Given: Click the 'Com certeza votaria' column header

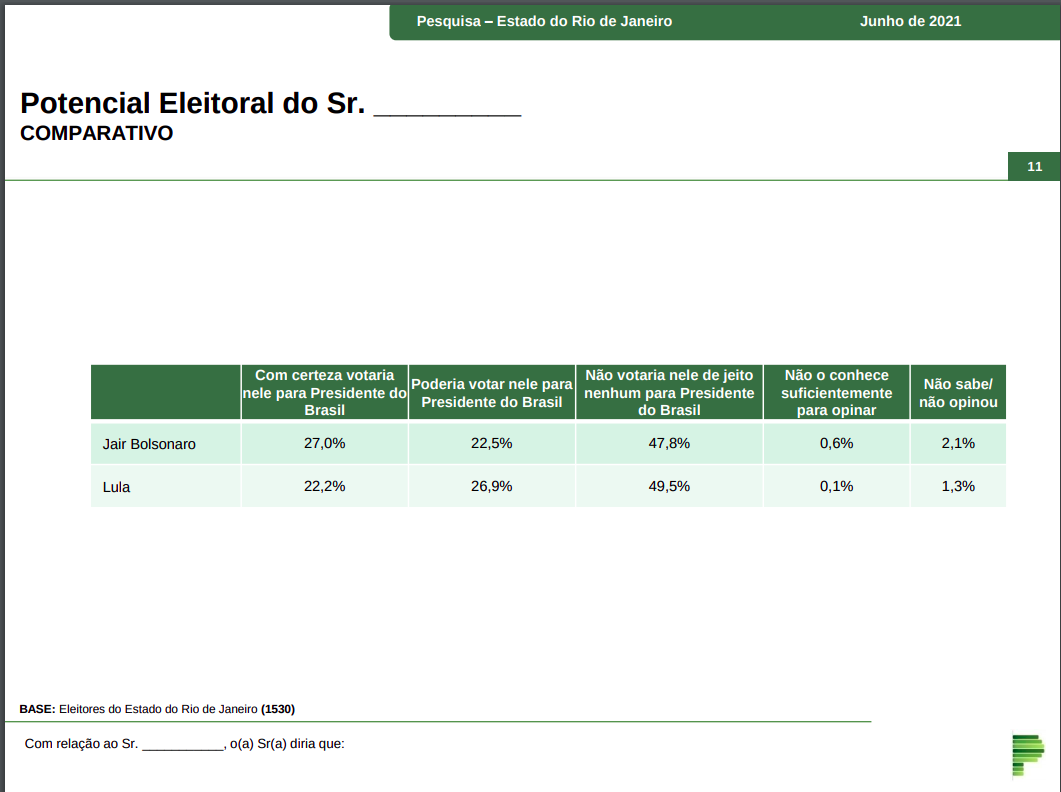Looking at the screenshot, I should point(324,392).
